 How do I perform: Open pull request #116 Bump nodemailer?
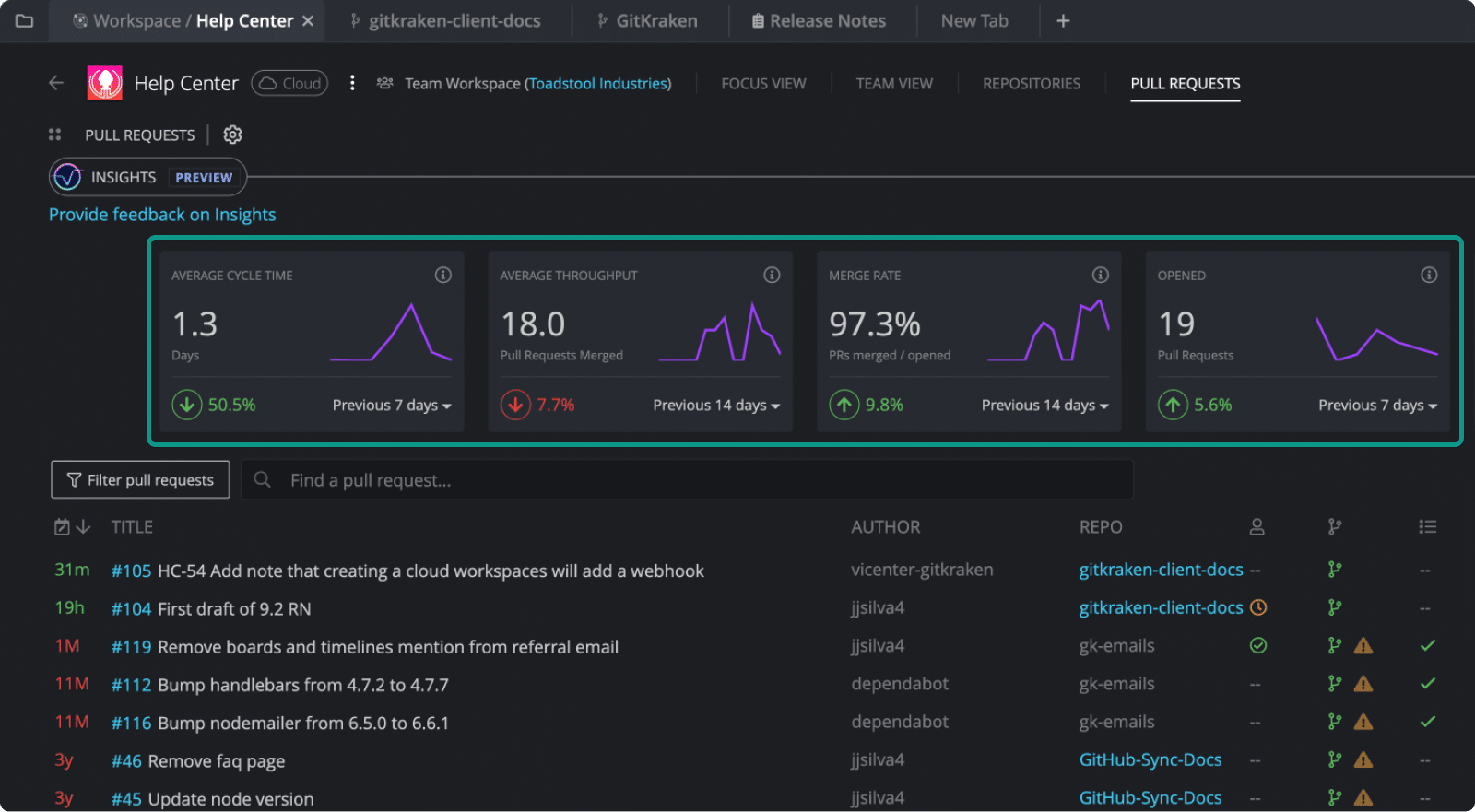coord(280,723)
